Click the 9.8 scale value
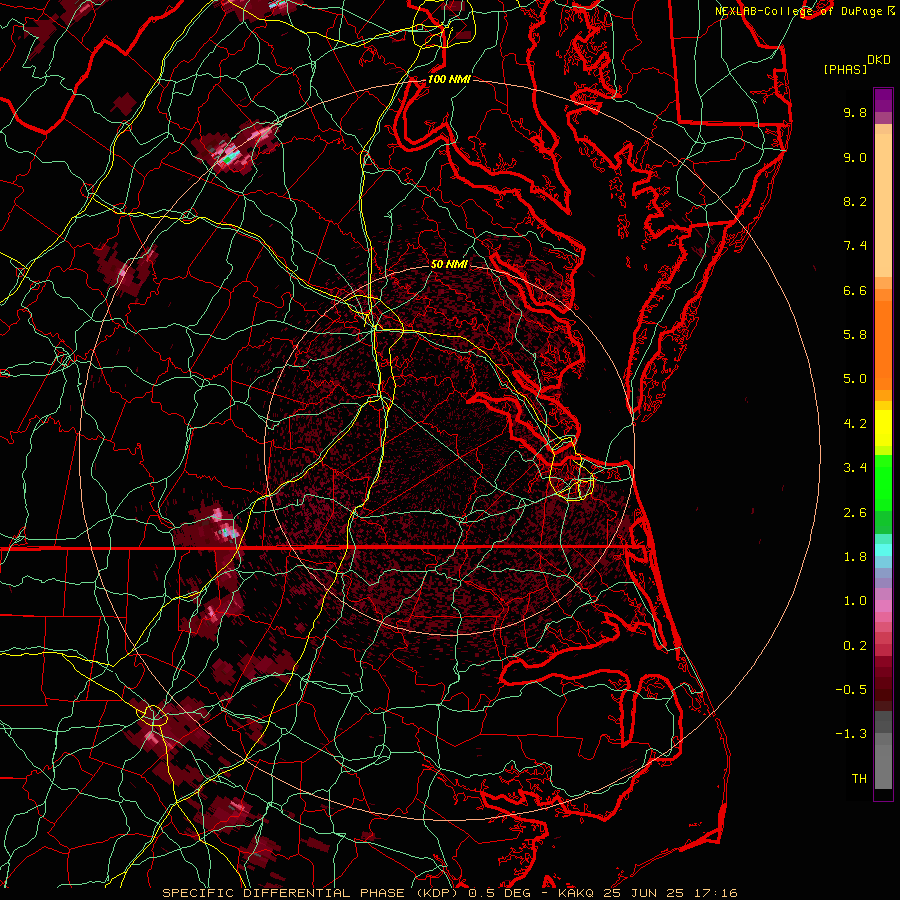The image size is (900, 900). click(855, 112)
